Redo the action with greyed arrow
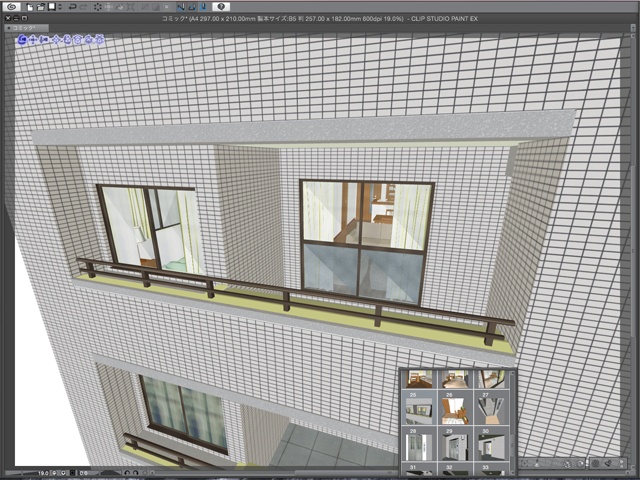 pyautogui.click(x=84, y=7)
